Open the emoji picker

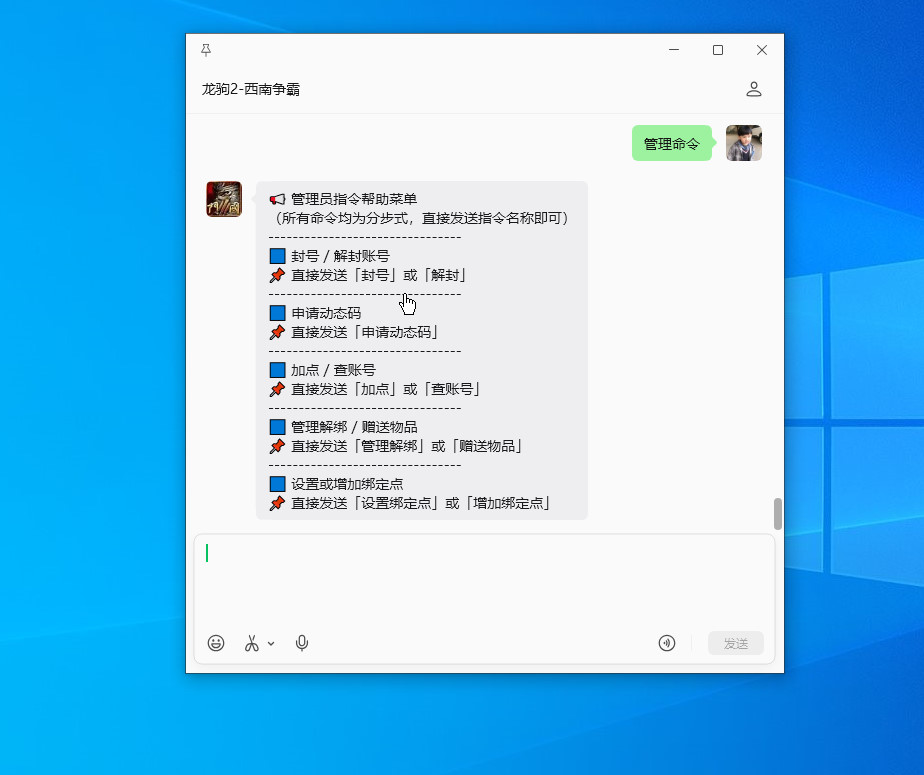pyautogui.click(x=216, y=643)
